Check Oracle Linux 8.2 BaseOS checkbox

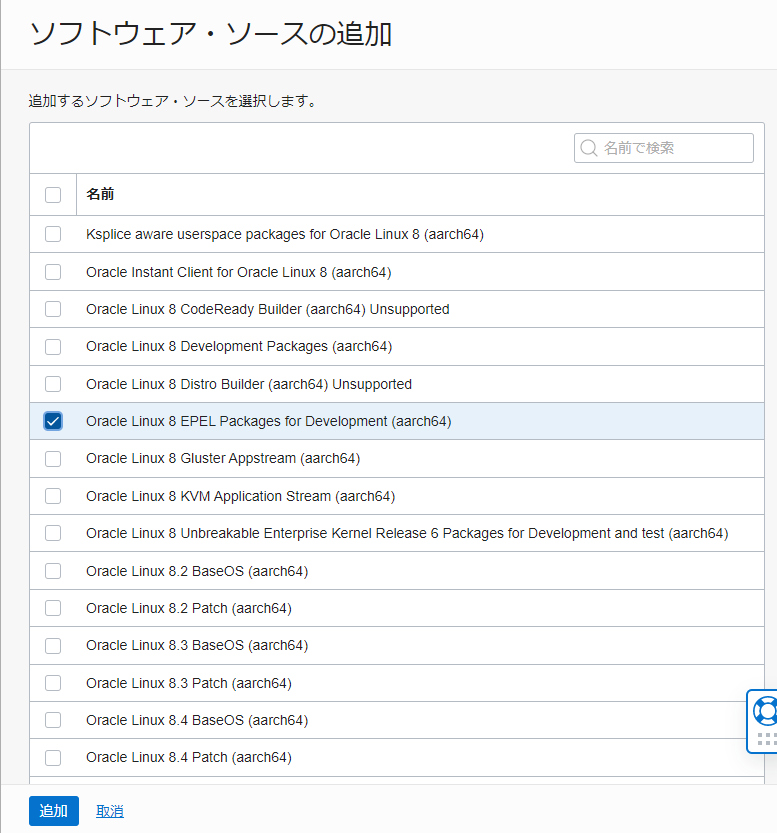pyautogui.click(x=53, y=571)
